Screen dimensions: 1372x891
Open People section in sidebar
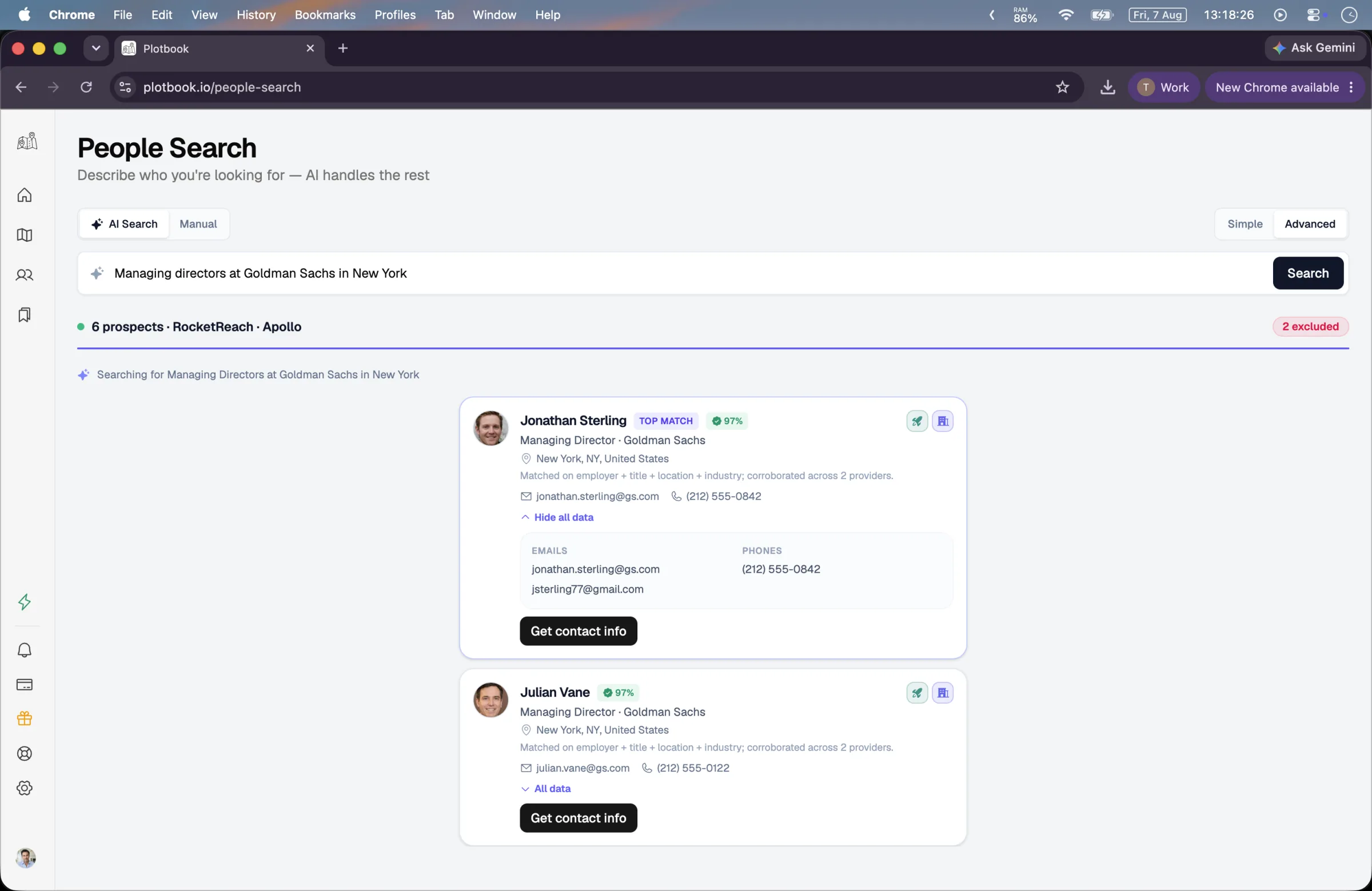(24, 275)
